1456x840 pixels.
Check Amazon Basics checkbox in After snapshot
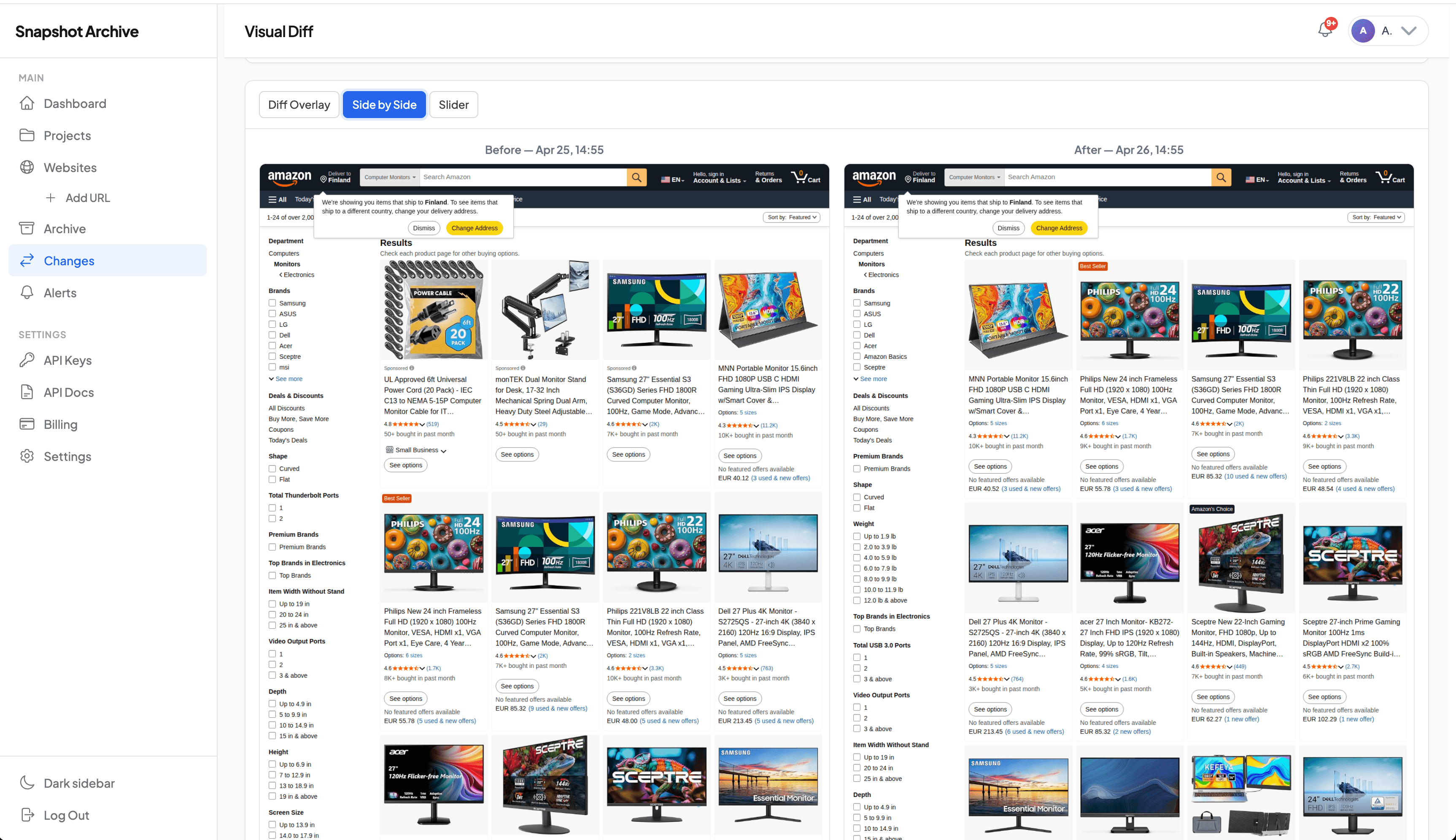[x=857, y=357]
